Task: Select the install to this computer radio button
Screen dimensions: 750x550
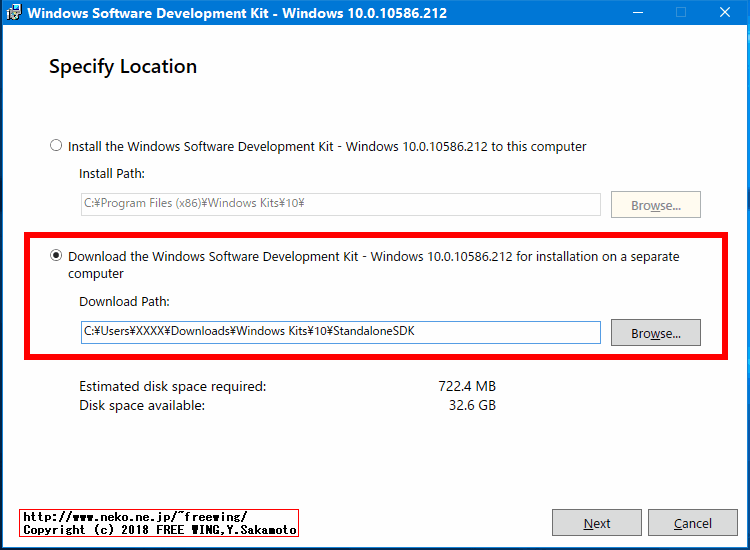Action: pos(56,145)
